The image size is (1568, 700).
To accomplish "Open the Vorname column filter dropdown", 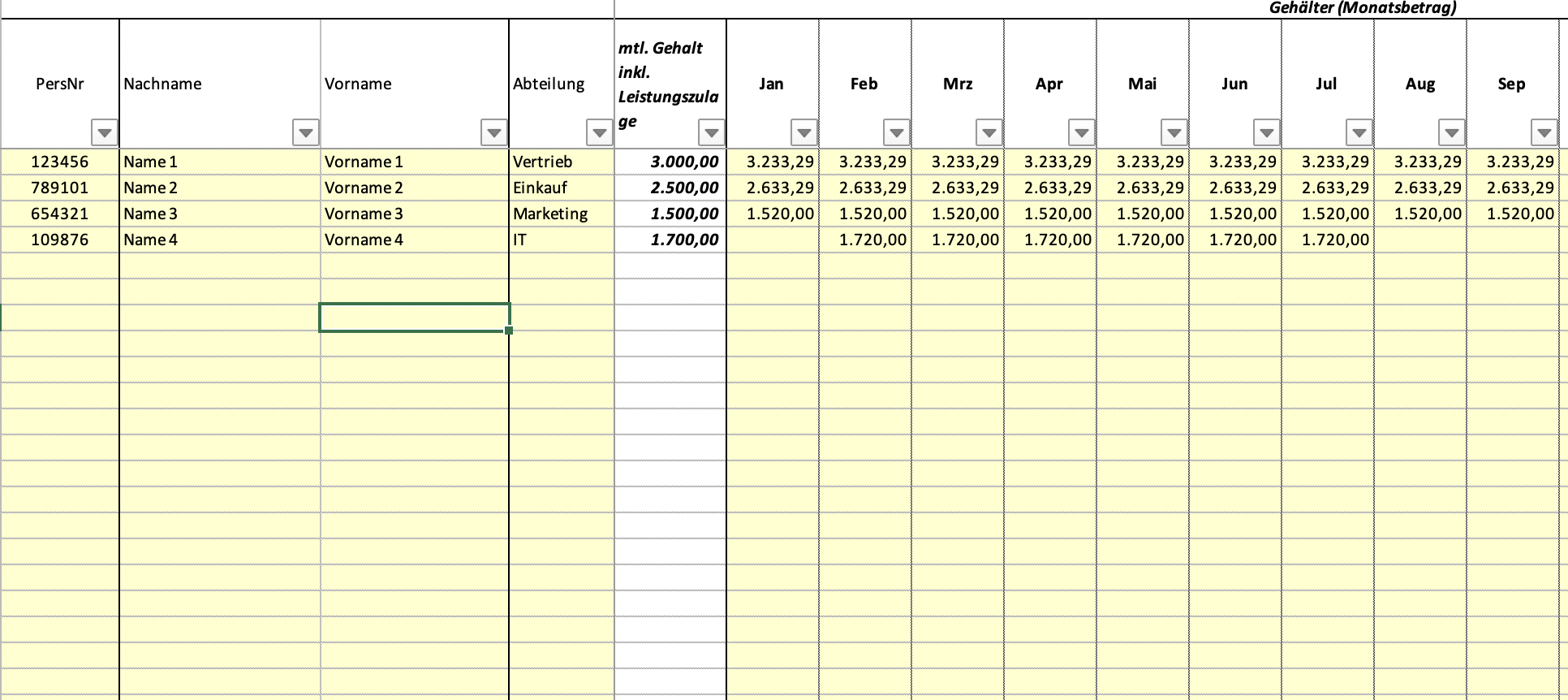I will [x=493, y=132].
